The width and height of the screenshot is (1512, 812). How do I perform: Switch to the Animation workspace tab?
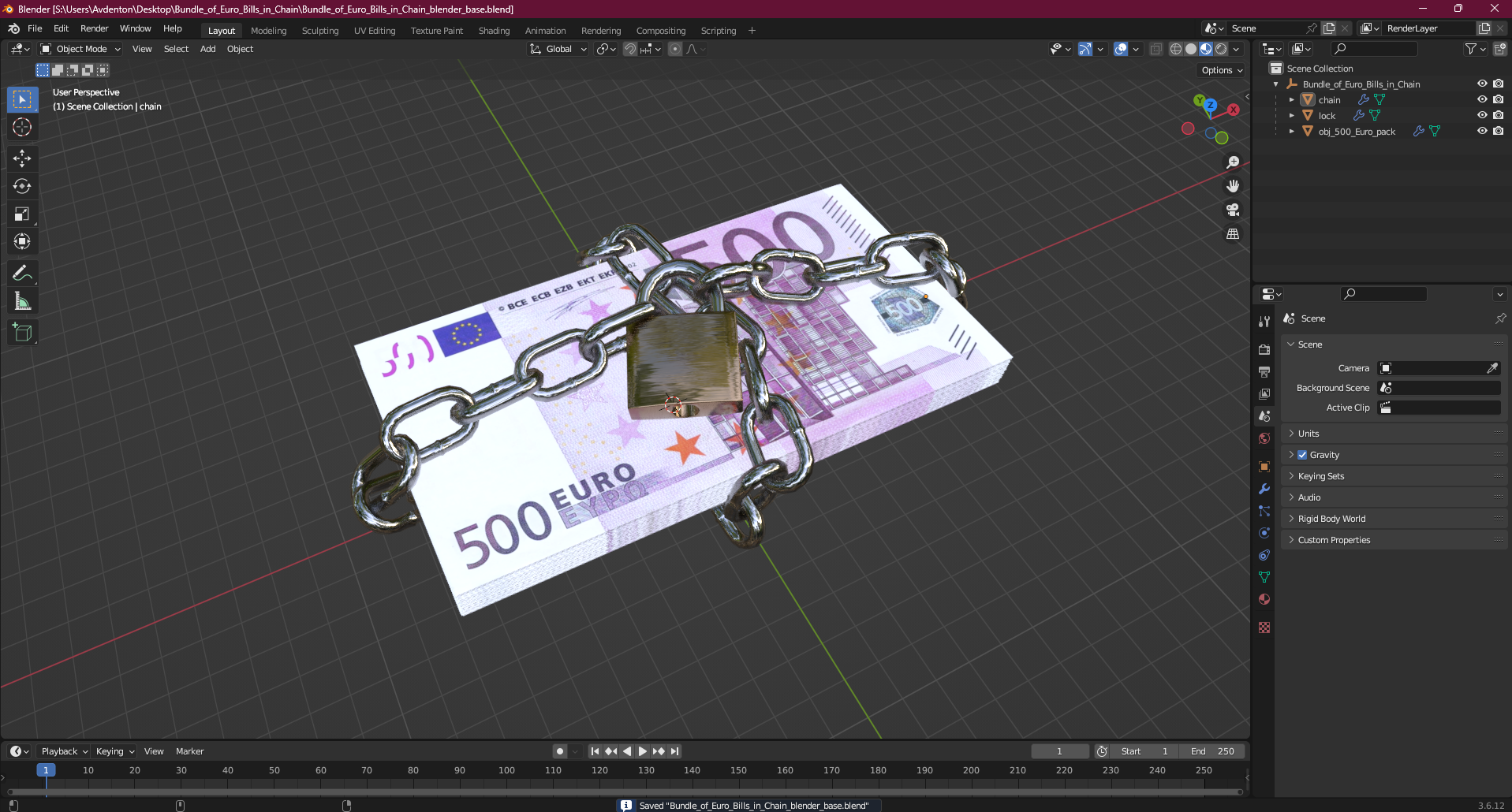point(545,31)
